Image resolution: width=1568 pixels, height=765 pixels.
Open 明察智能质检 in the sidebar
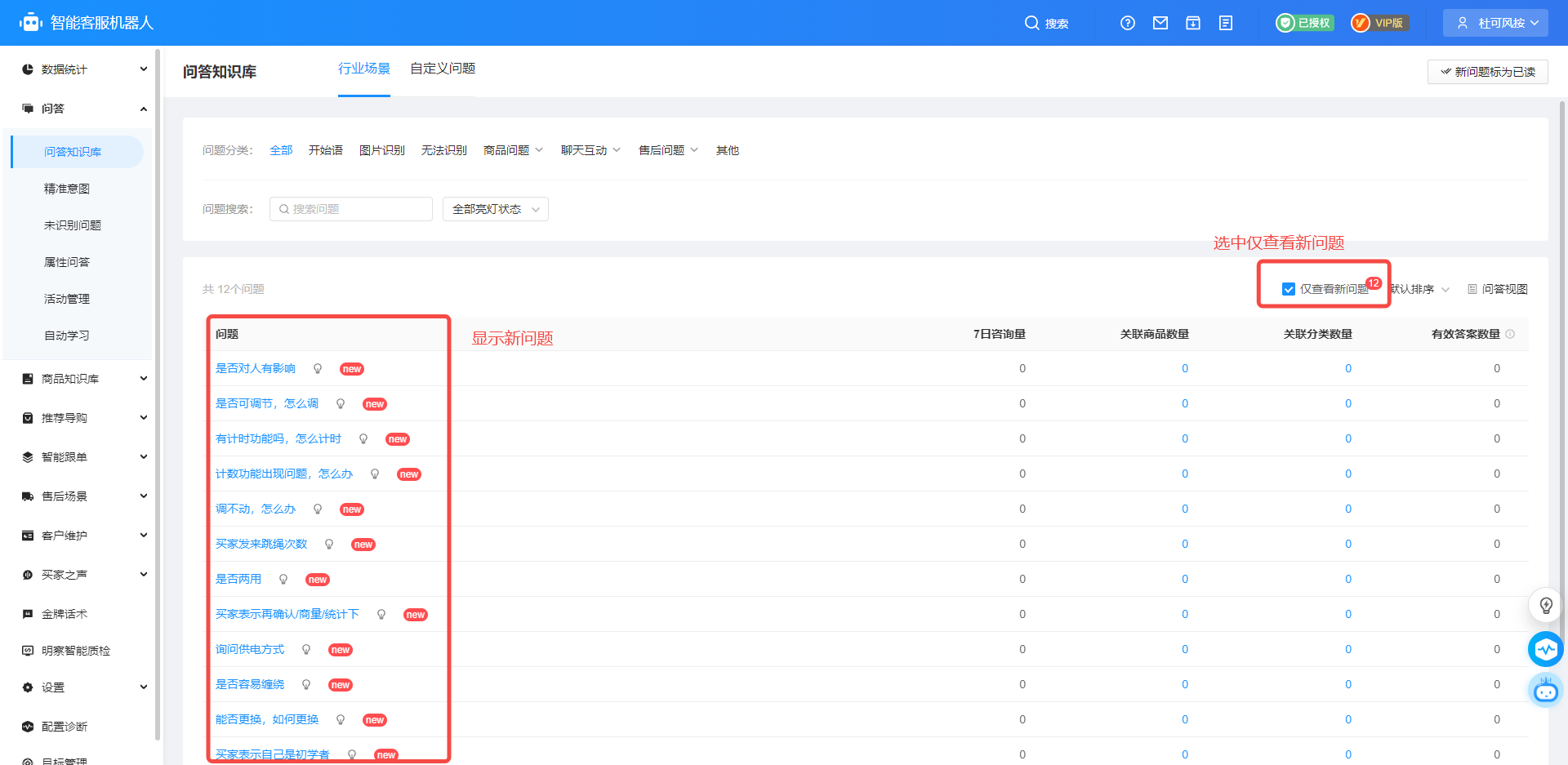(76, 651)
